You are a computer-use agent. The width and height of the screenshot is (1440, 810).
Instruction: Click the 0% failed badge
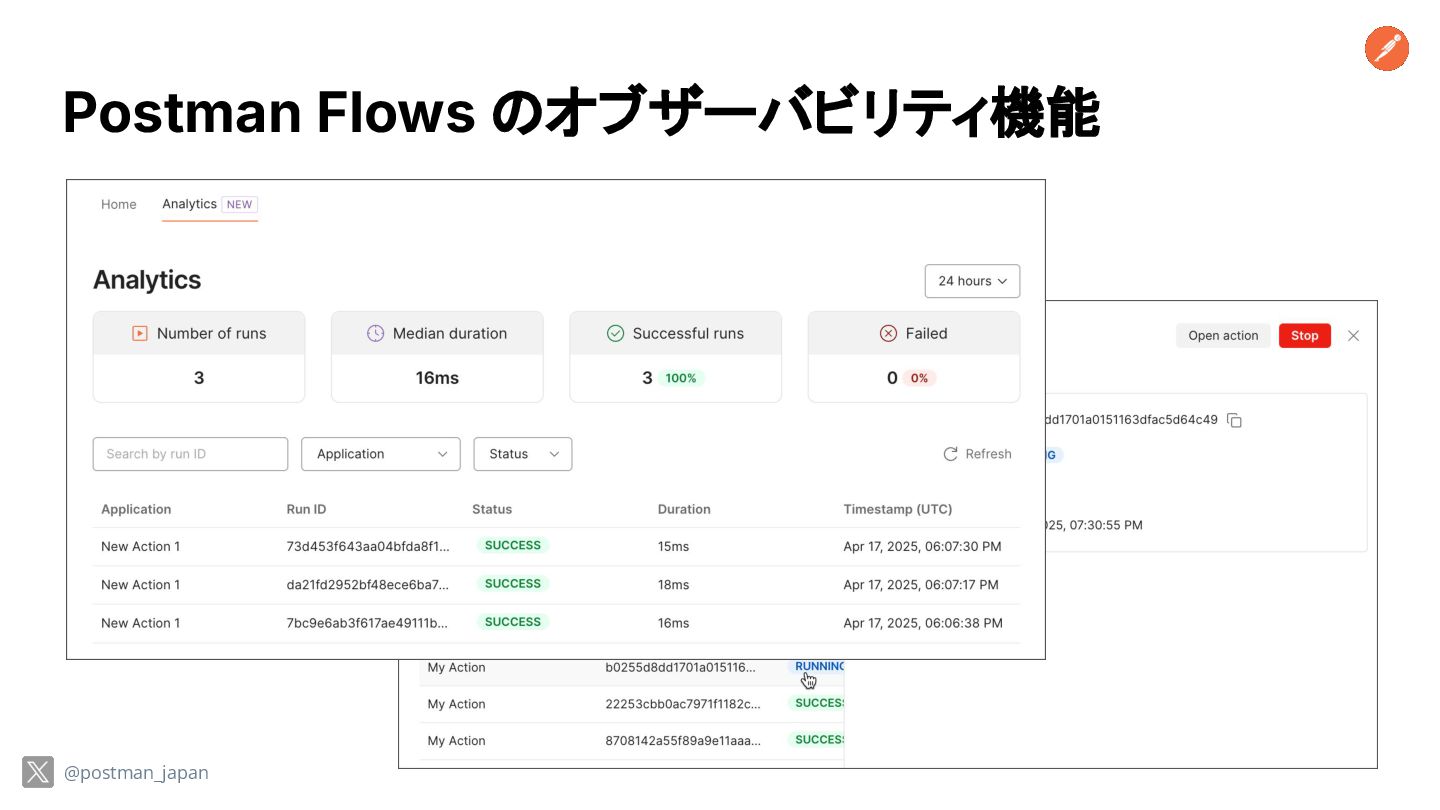point(919,378)
